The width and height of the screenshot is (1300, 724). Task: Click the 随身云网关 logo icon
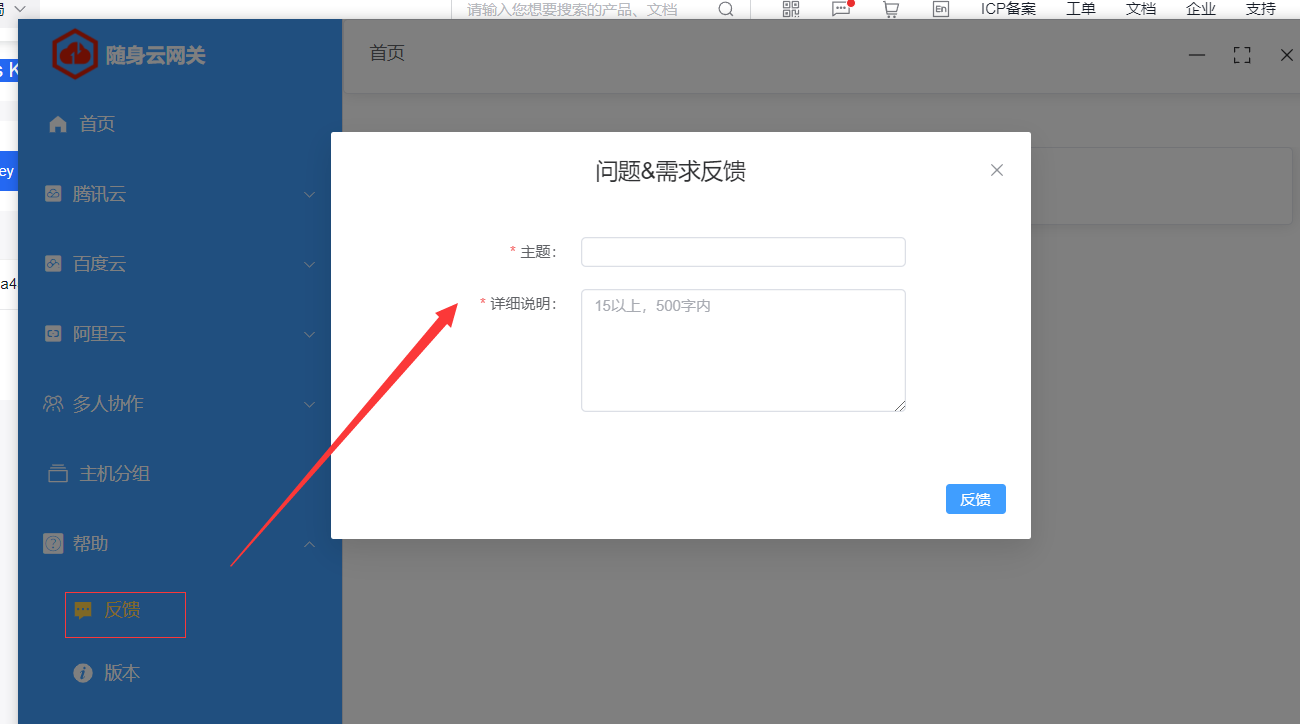(x=75, y=54)
